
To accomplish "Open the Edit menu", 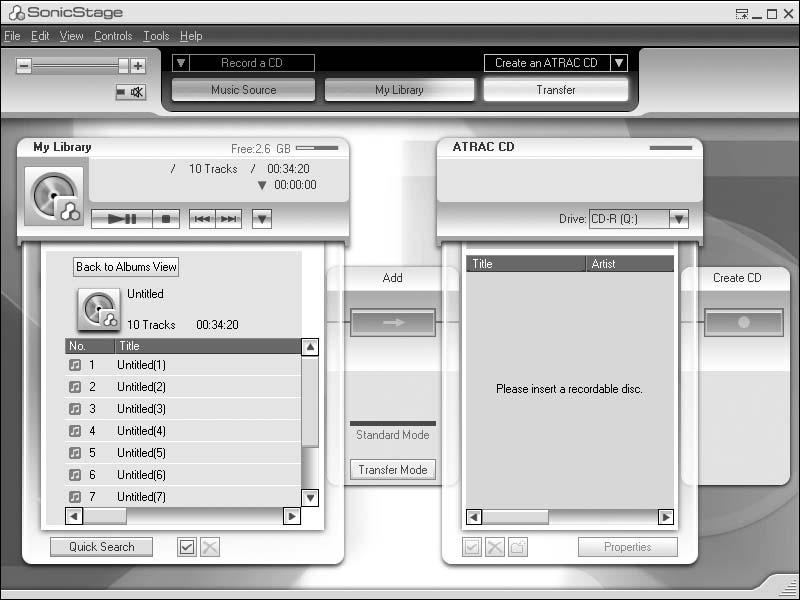I will (x=40, y=36).
